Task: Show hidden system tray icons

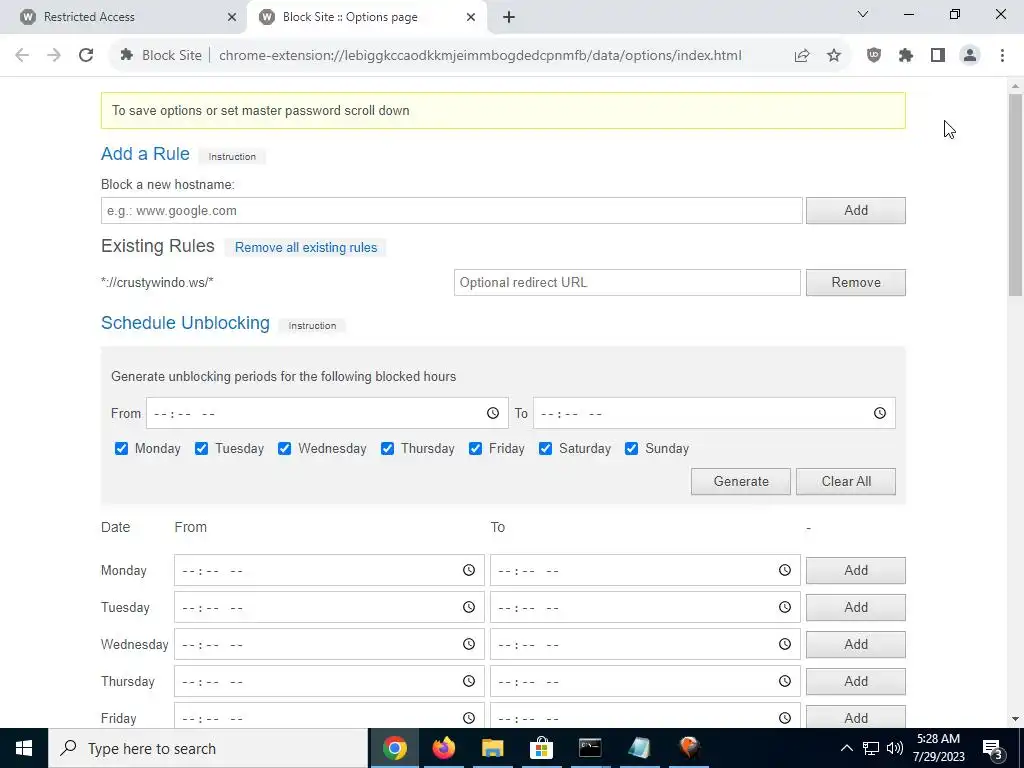Action: coord(846,748)
